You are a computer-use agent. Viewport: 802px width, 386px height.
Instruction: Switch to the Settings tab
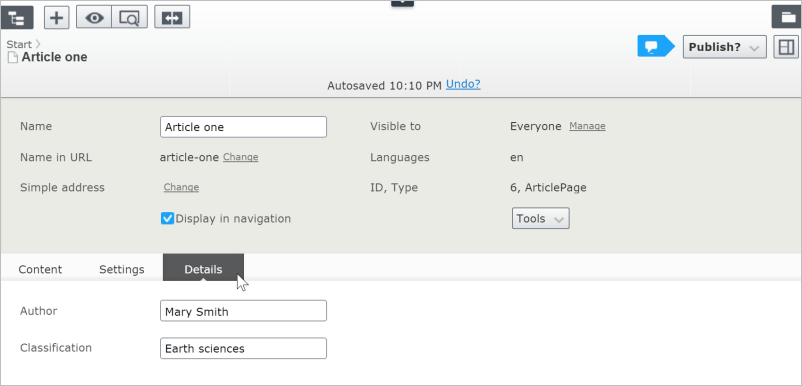pyautogui.click(x=122, y=269)
